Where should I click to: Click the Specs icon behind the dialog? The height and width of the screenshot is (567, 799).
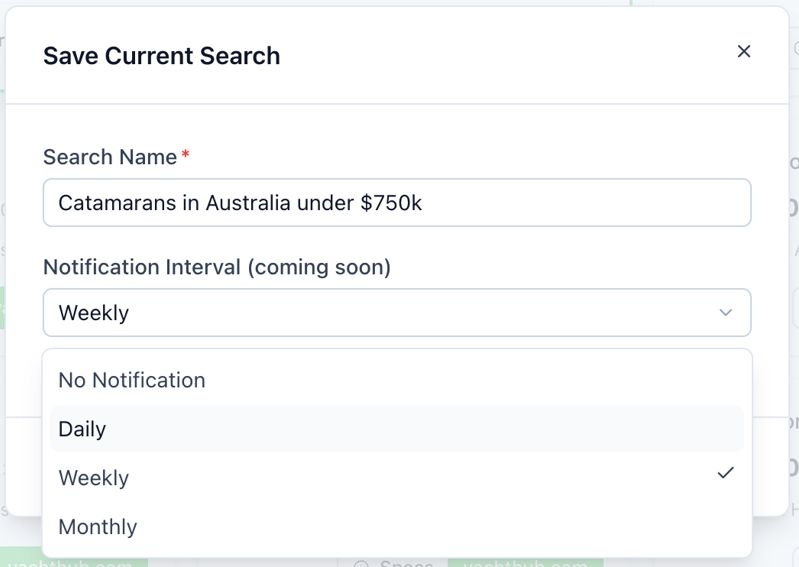point(362,563)
